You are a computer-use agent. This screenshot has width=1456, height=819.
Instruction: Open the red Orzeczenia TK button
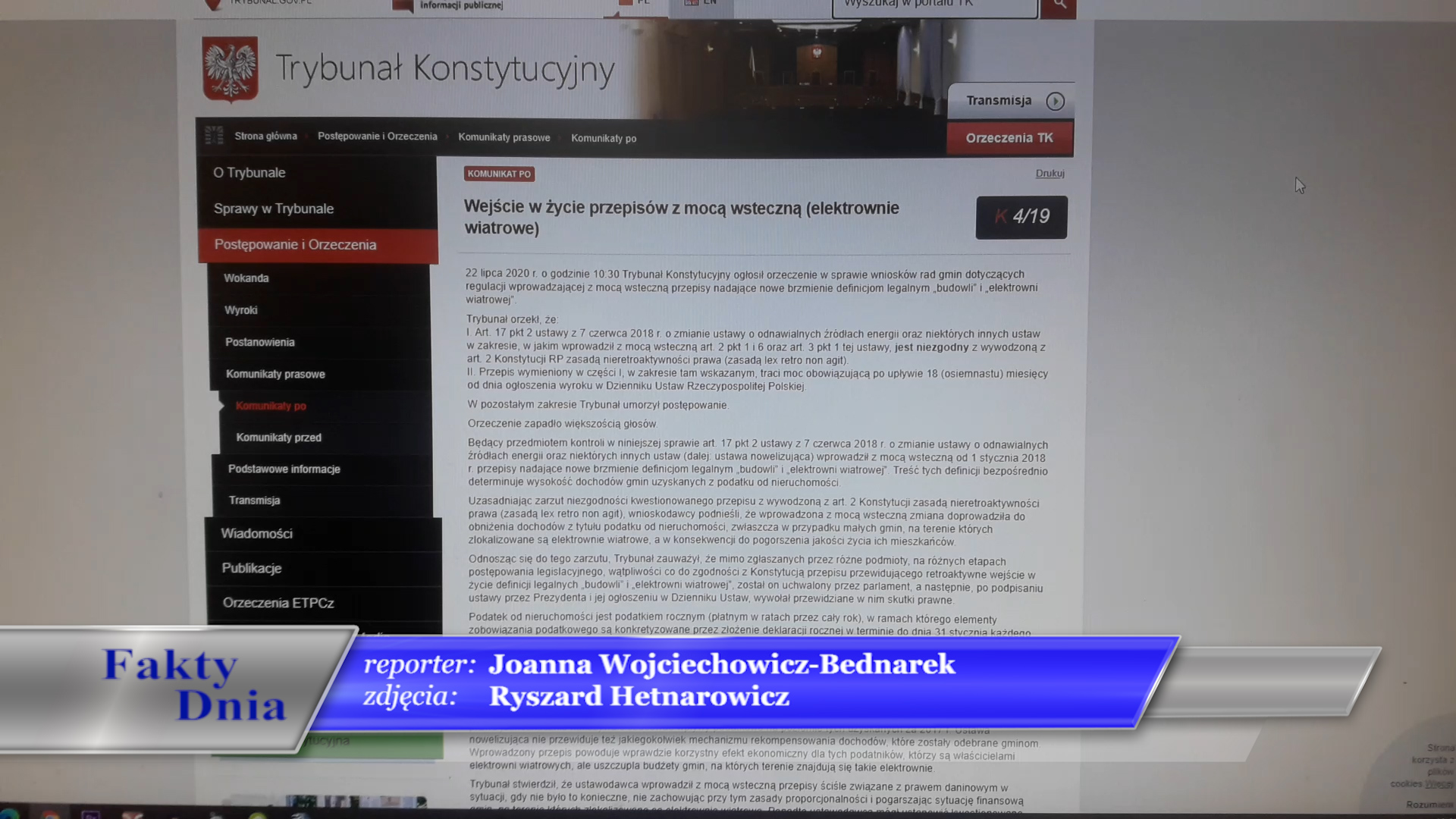click(x=1009, y=138)
